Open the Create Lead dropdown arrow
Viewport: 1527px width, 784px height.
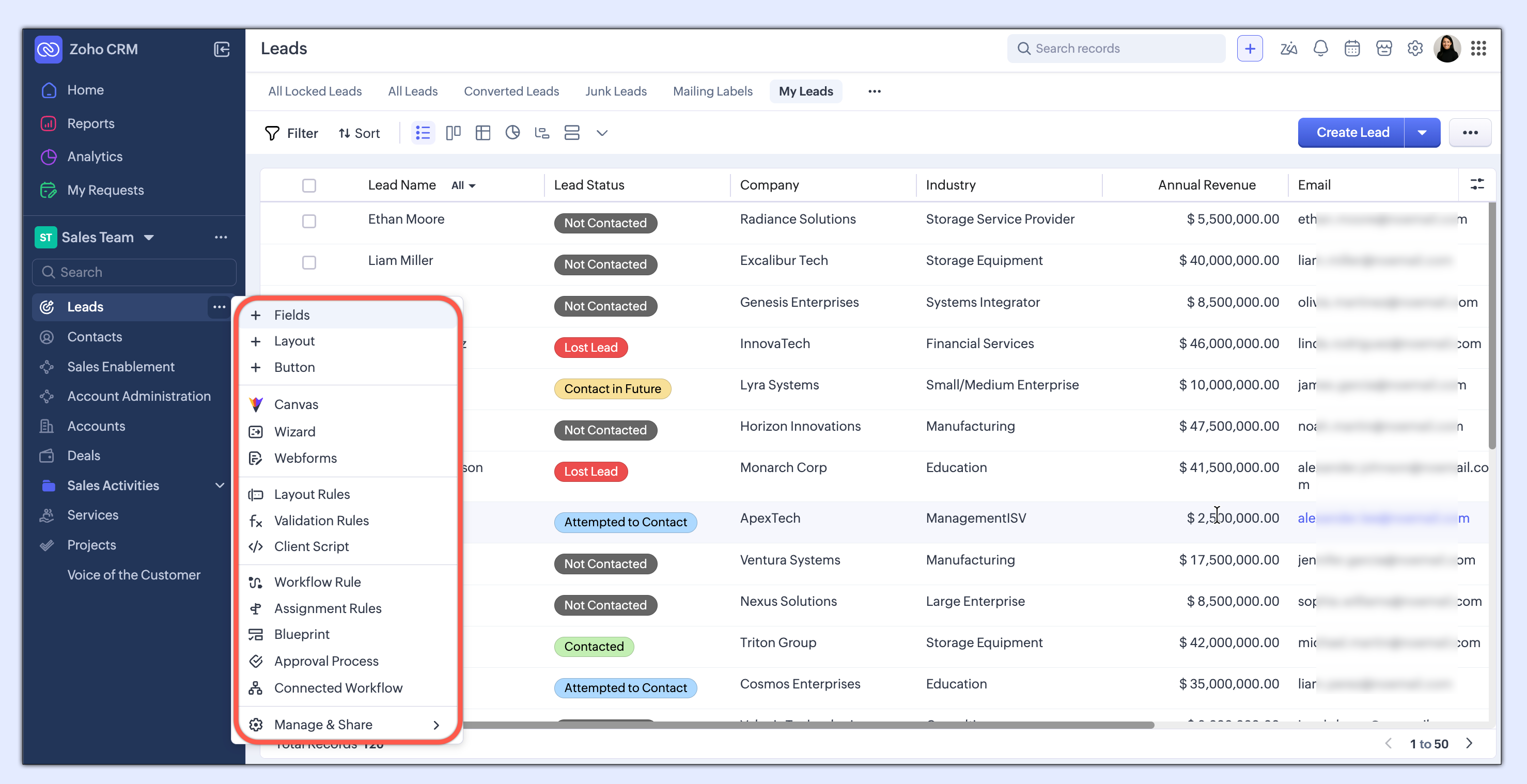pos(1422,133)
